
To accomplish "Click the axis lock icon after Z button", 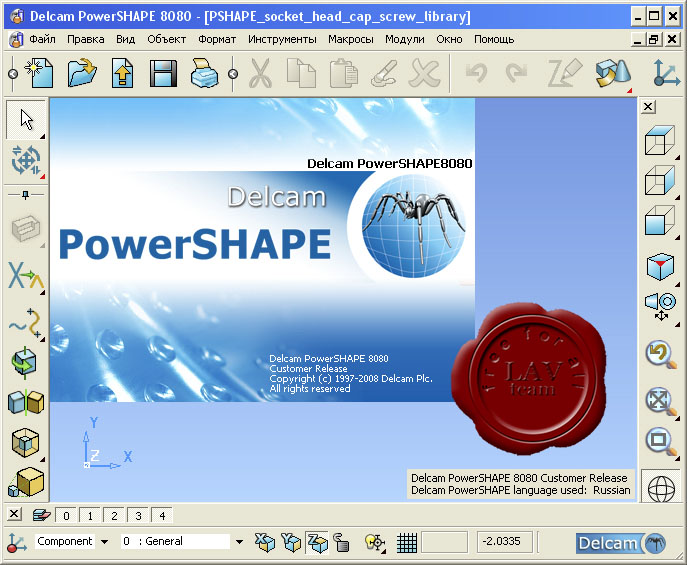I will [342, 543].
